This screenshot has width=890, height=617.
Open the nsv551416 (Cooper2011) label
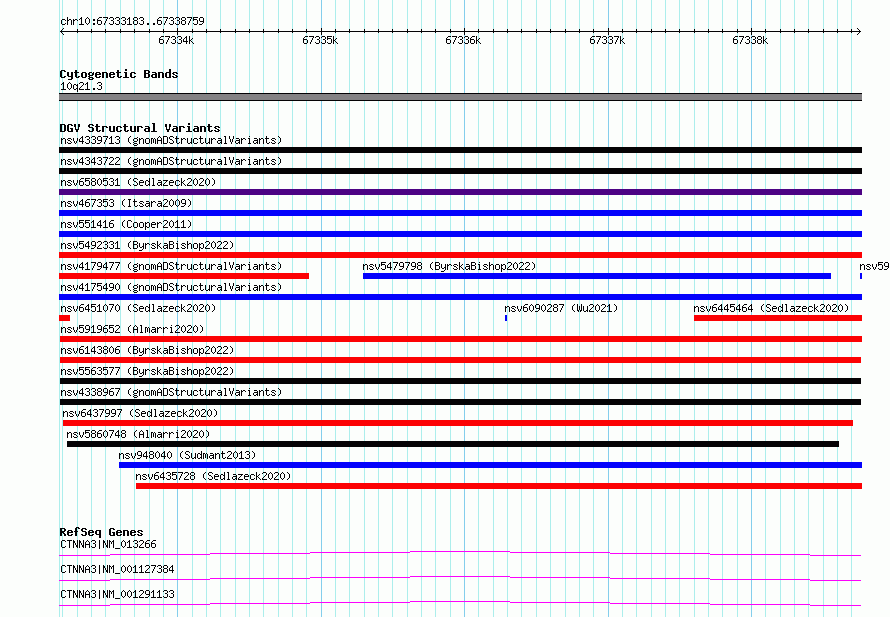tap(126, 224)
